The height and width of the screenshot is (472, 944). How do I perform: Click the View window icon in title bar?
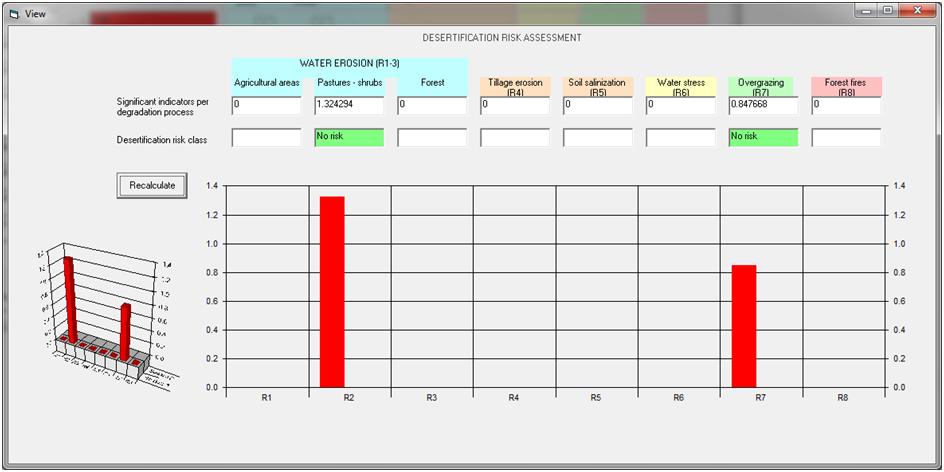tap(14, 11)
